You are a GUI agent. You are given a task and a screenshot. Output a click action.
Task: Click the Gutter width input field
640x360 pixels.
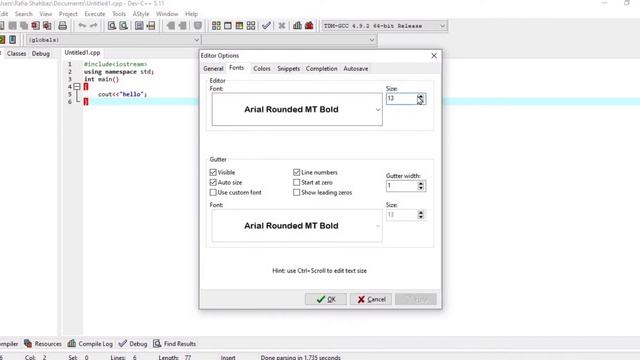click(x=401, y=186)
